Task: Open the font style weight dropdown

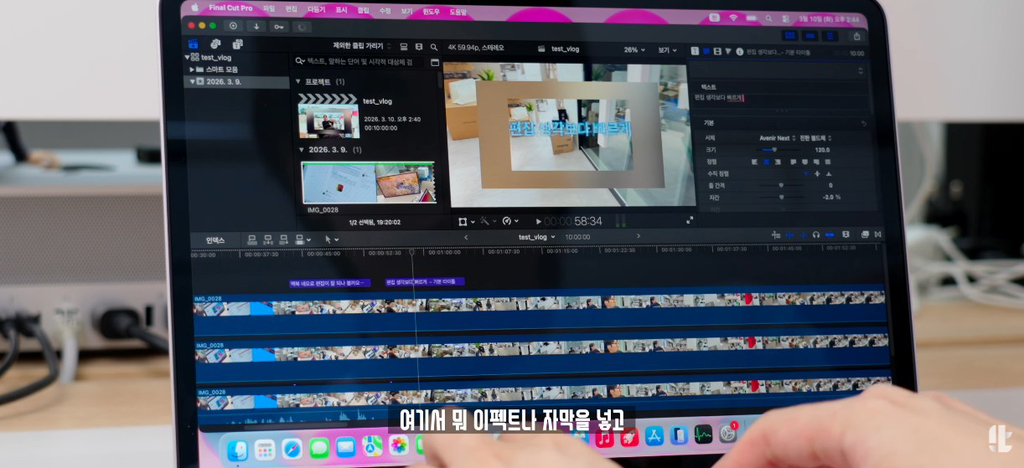Action: tap(816, 138)
